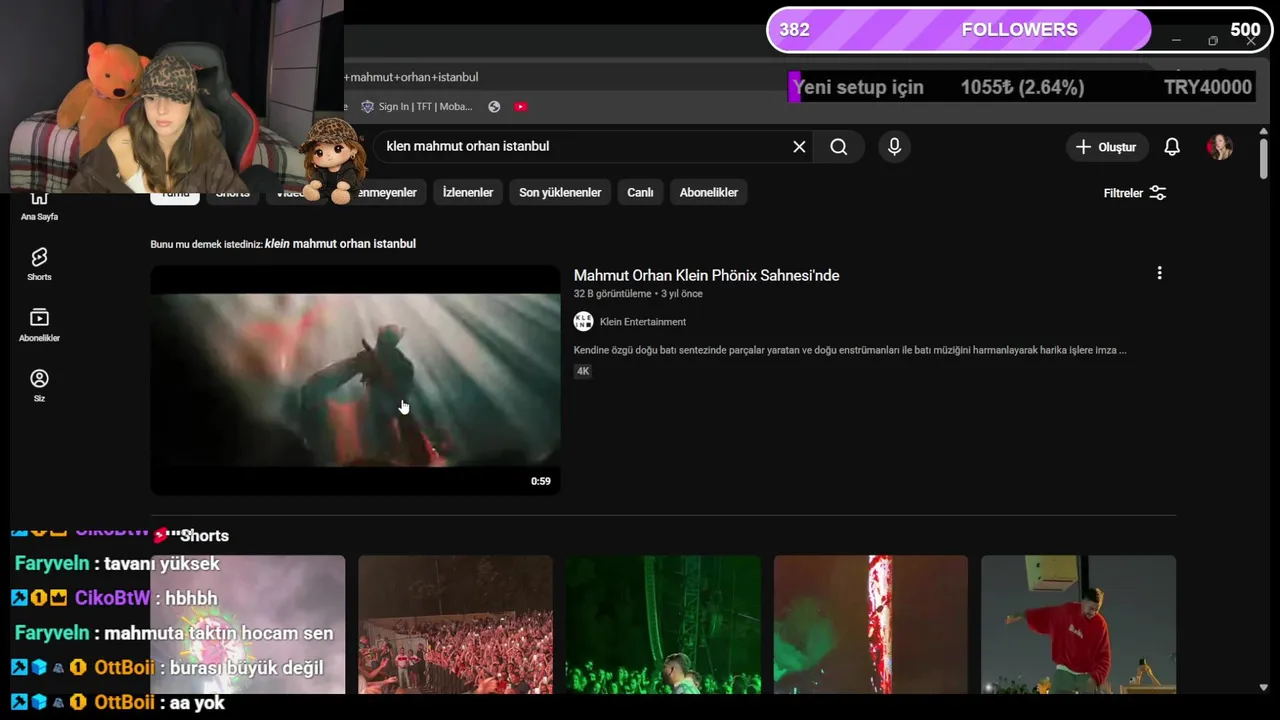Screen dimensions: 1280x720
Task: Open the notifications bell
Action: coord(1172,147)
